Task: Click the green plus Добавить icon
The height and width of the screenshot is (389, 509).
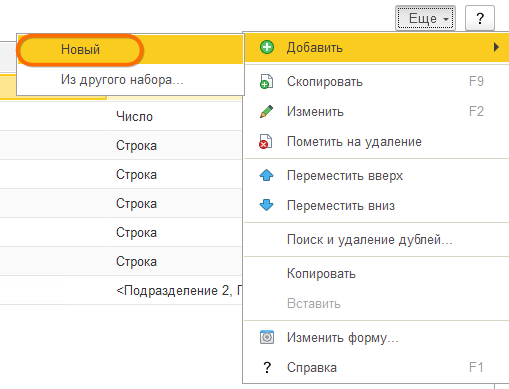Action: (267, 47)
